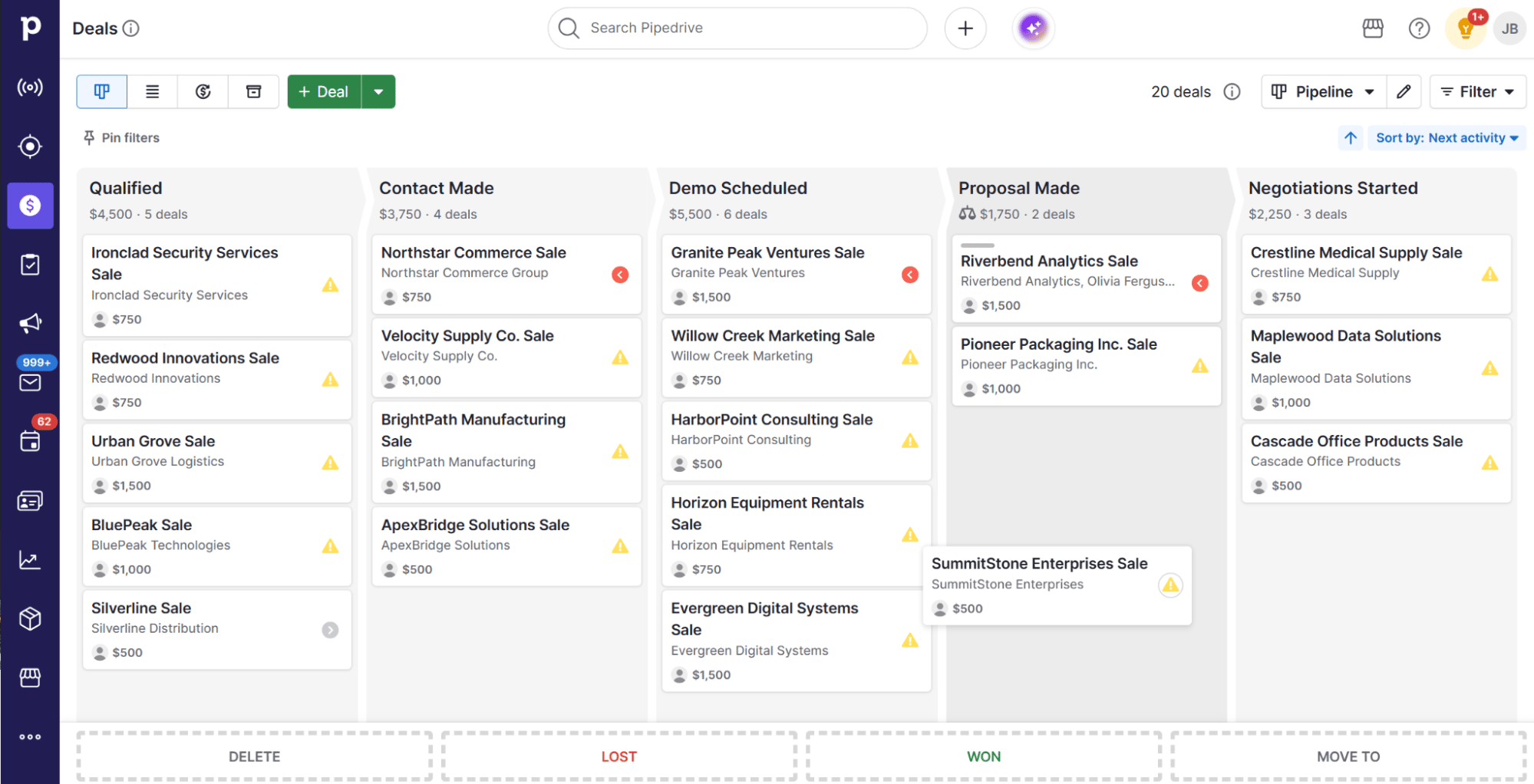Click info icon next to 20 deals
The height and width of the screenshot is (784, 1534).
(1232, 92)
